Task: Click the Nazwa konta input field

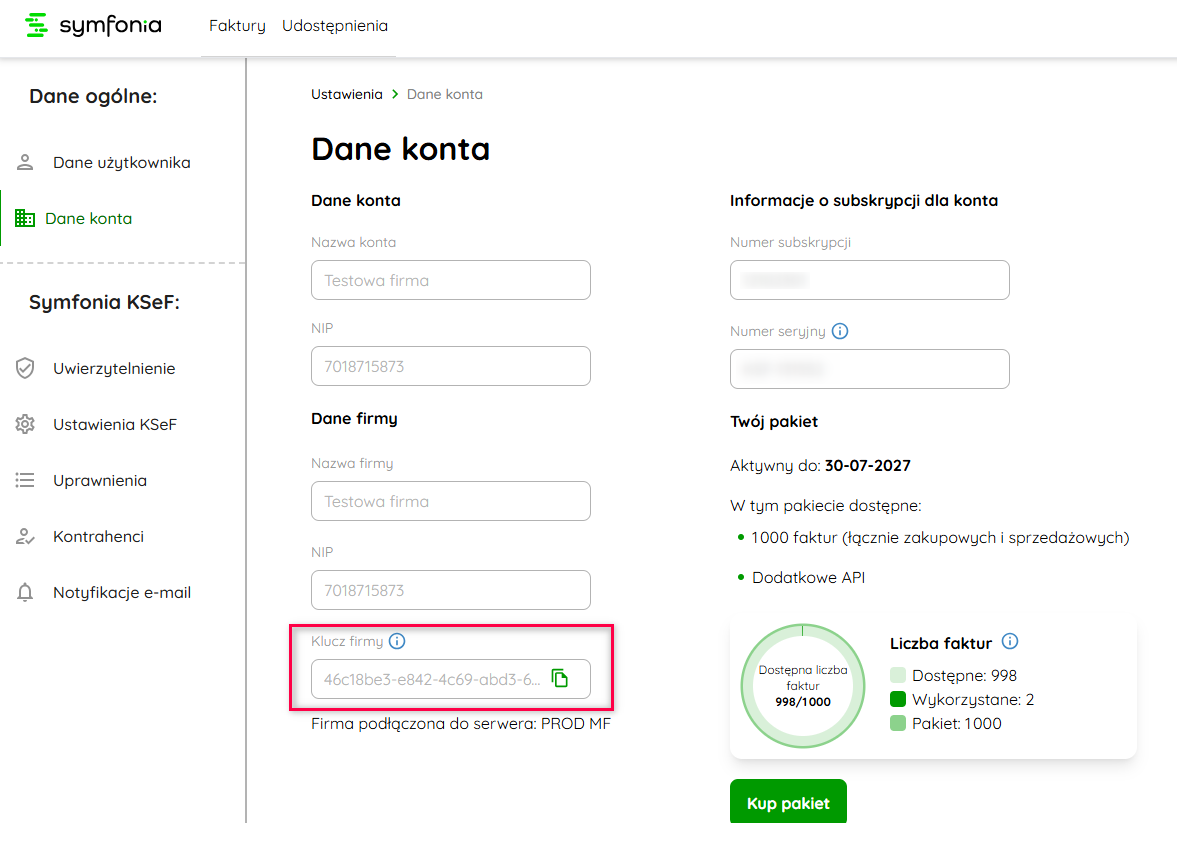Action: tap(450, 280)
